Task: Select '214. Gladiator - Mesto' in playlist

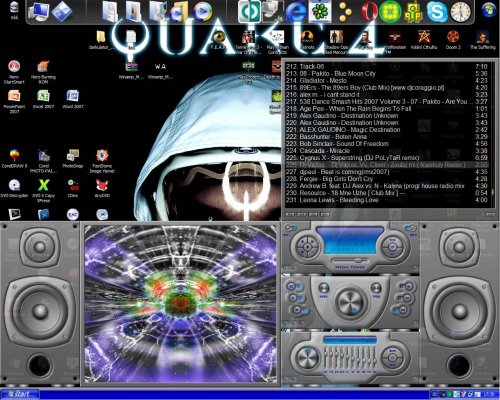Action: pos(387,80)
